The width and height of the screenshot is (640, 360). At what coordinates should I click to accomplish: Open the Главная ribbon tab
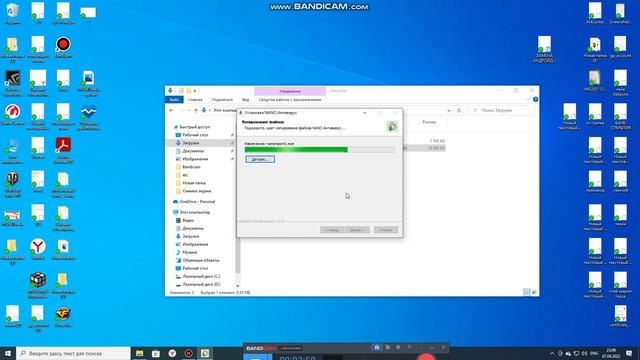coord(195,100)
